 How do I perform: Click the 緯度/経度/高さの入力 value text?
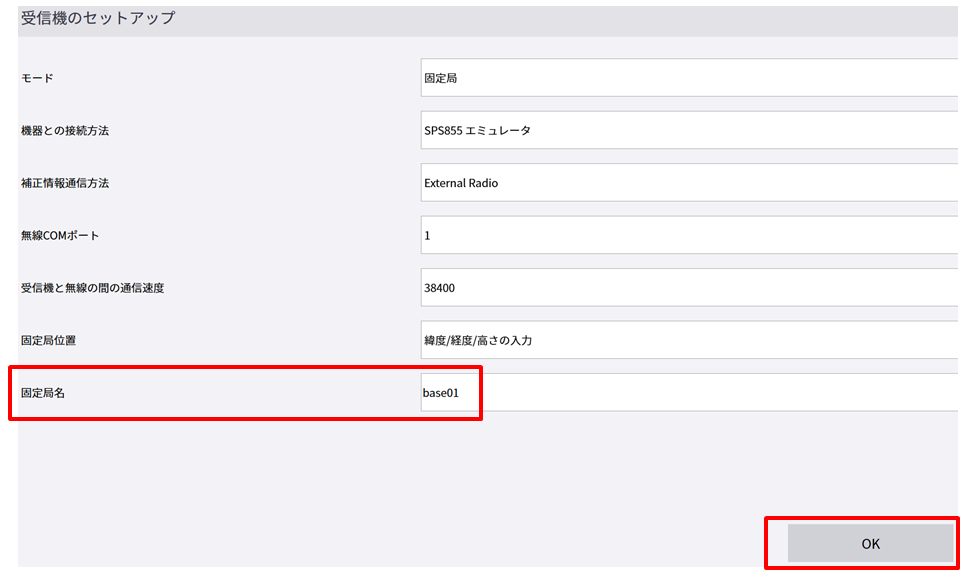coord(478,341)
